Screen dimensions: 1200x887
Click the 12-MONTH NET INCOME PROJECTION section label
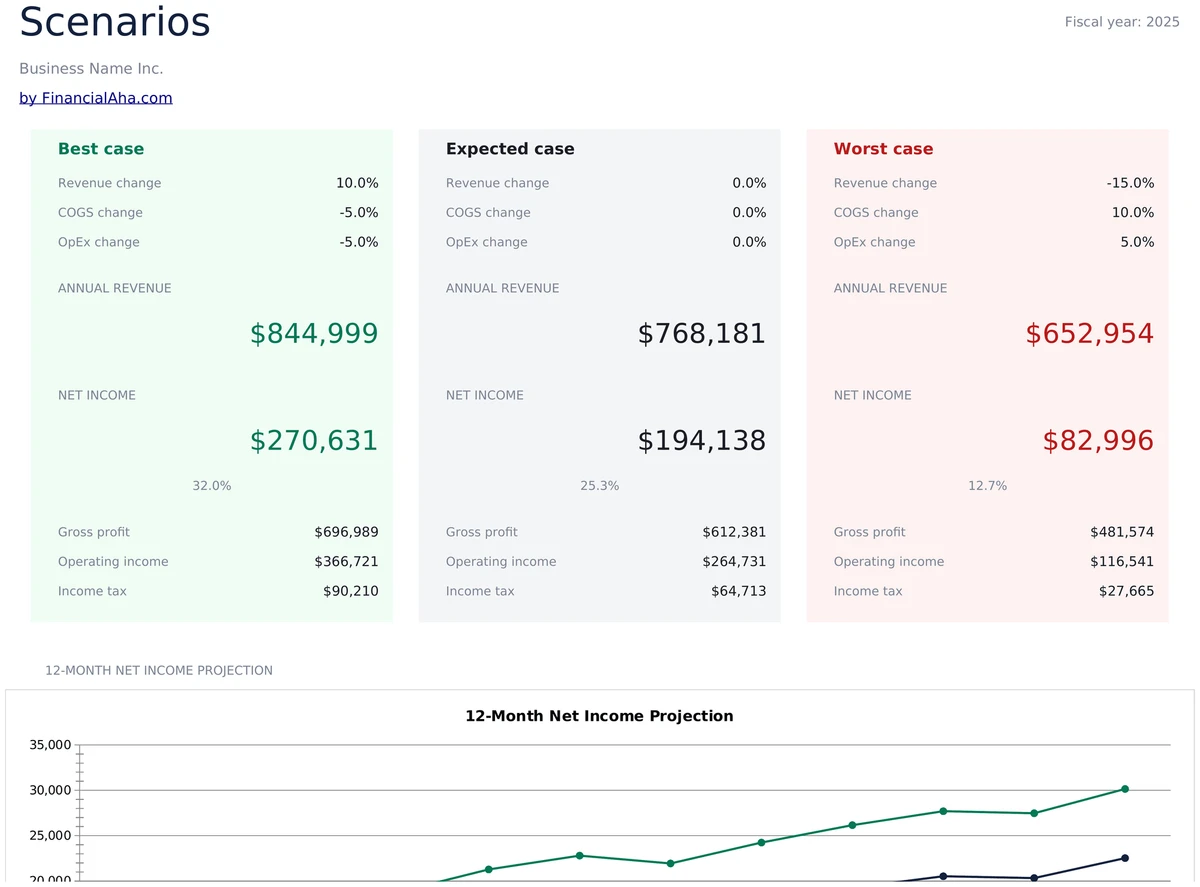(x=159, y=671)
